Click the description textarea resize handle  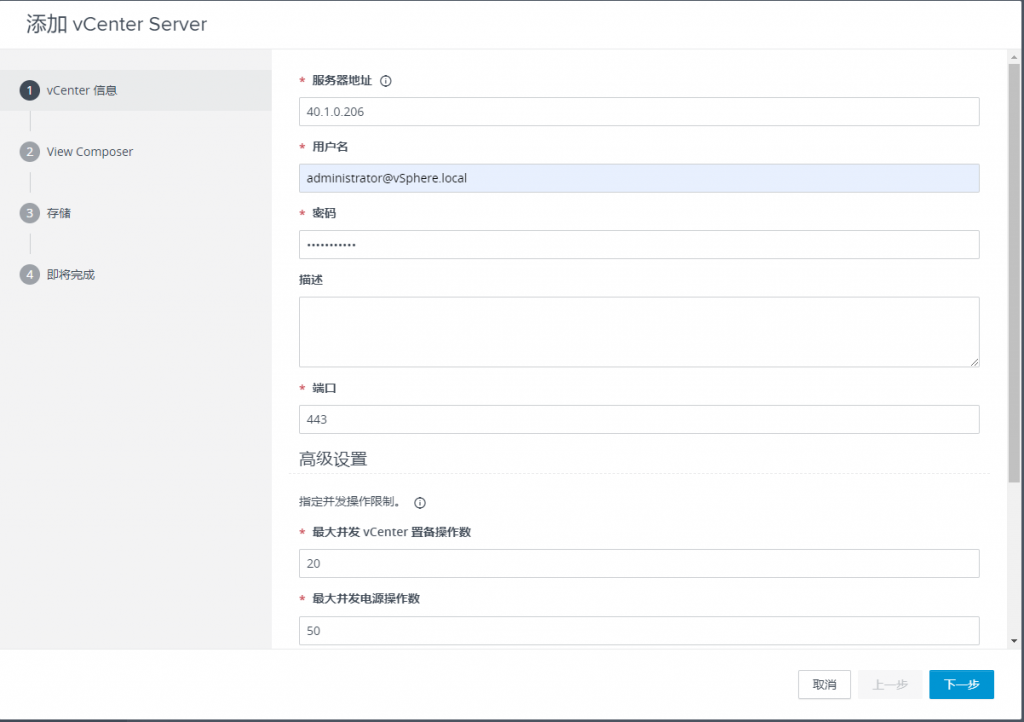click(x=974, y=362)
